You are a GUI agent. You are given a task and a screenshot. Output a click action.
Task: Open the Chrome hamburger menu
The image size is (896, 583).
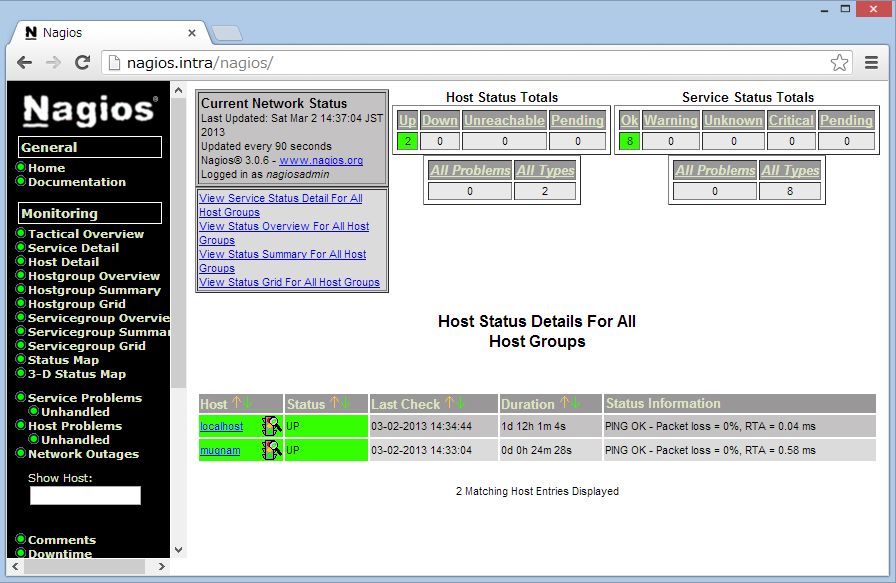click(871, 62)
